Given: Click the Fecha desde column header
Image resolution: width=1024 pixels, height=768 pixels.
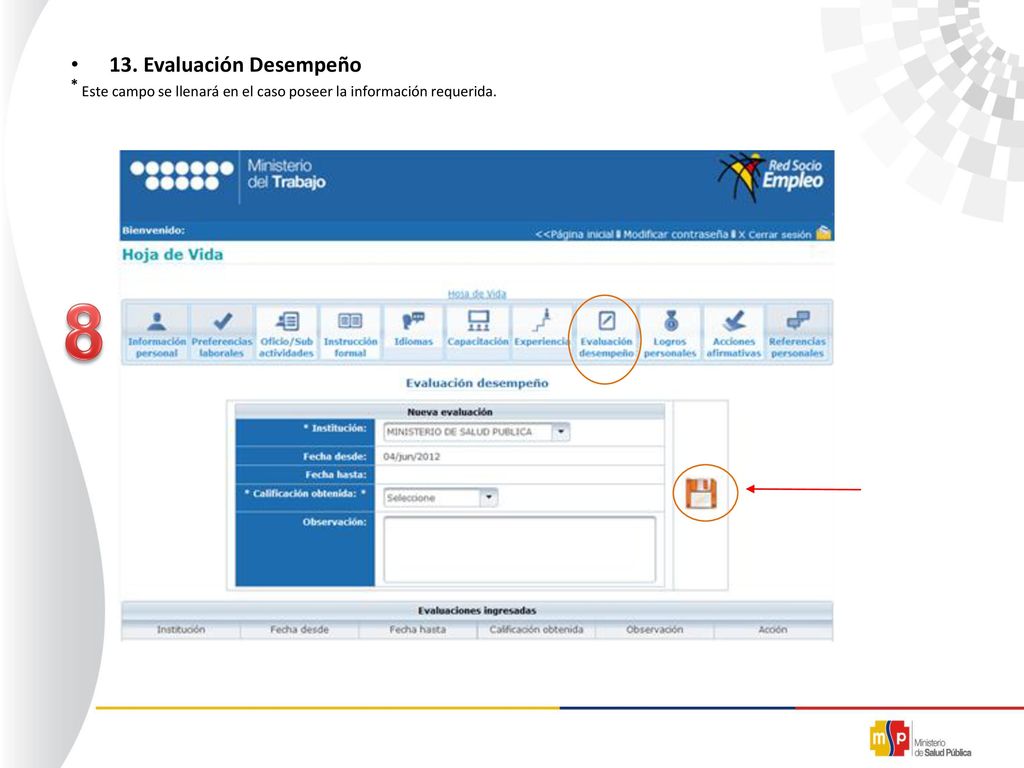Looking at the screenshot, I should (x=299, y=630).
